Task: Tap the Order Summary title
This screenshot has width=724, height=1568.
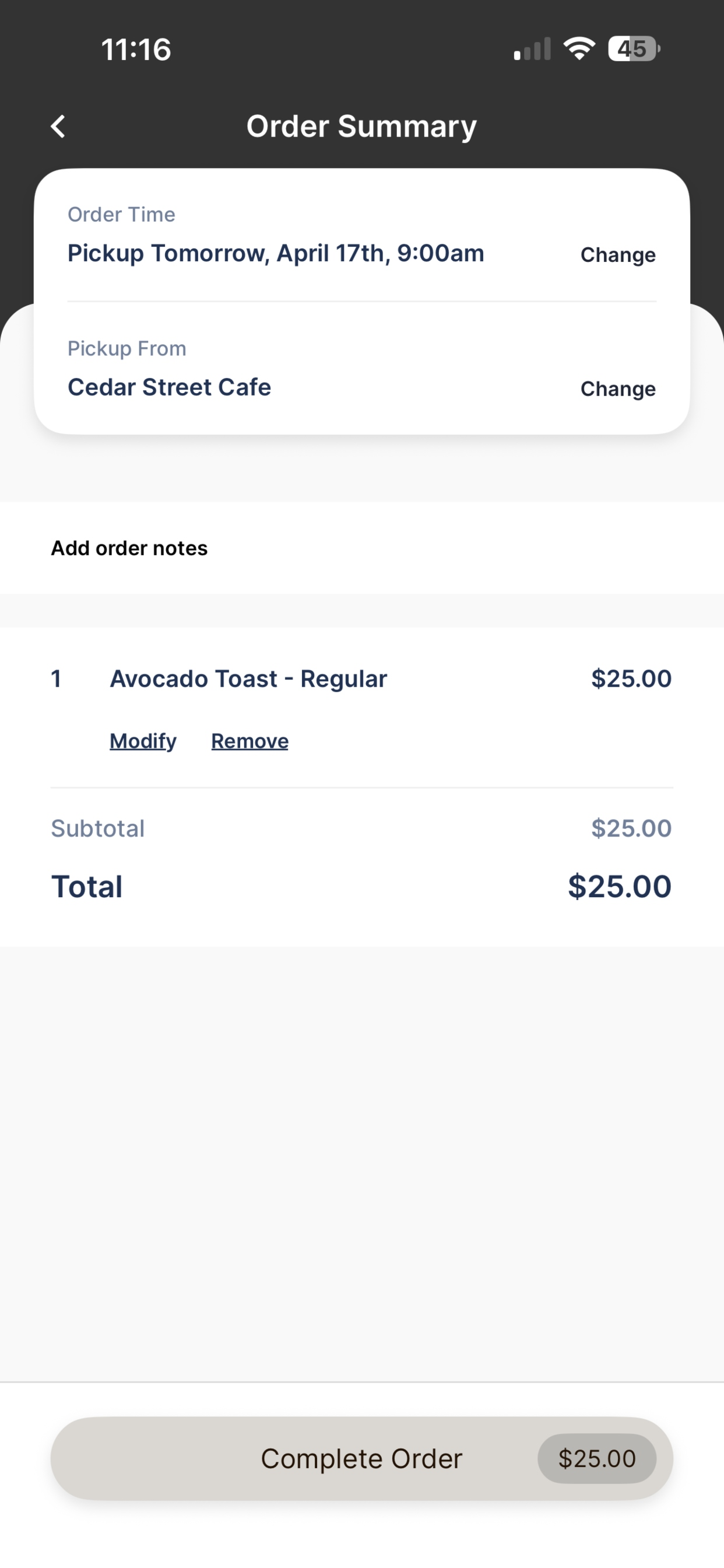Action: tap(361, 127)
